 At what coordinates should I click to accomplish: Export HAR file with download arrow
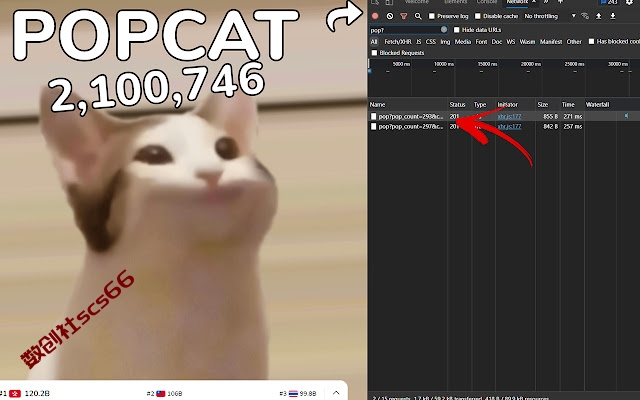(x=613, y=16)
